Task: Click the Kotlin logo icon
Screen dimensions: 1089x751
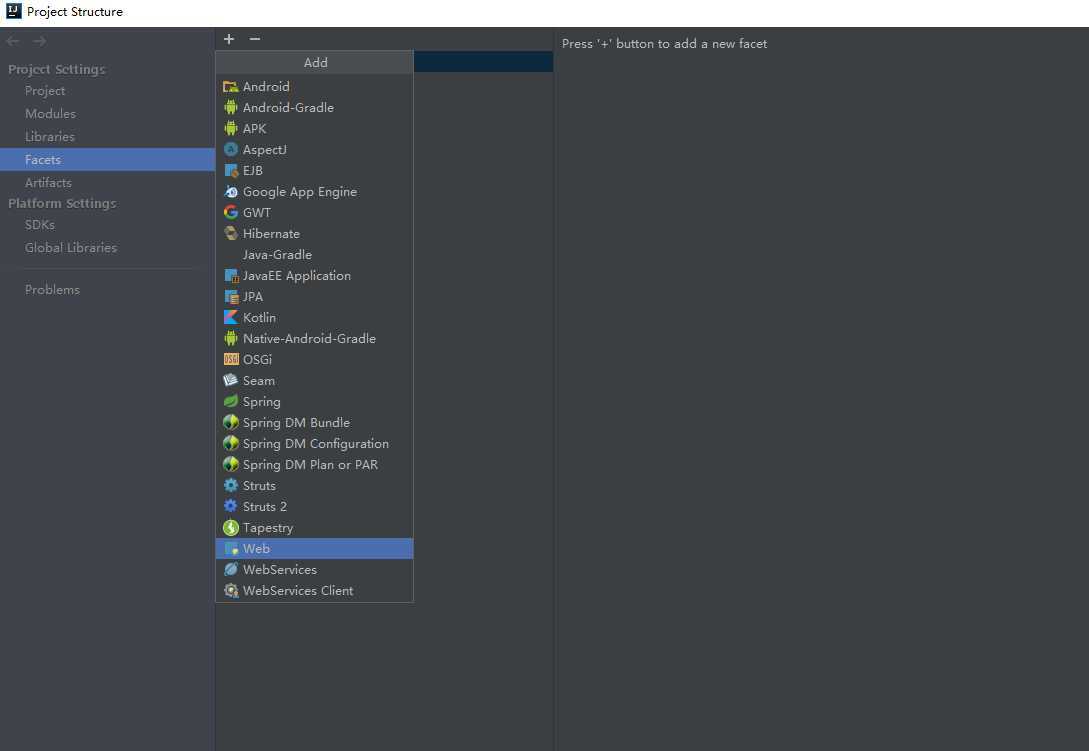Action: (x=231, y=317)
